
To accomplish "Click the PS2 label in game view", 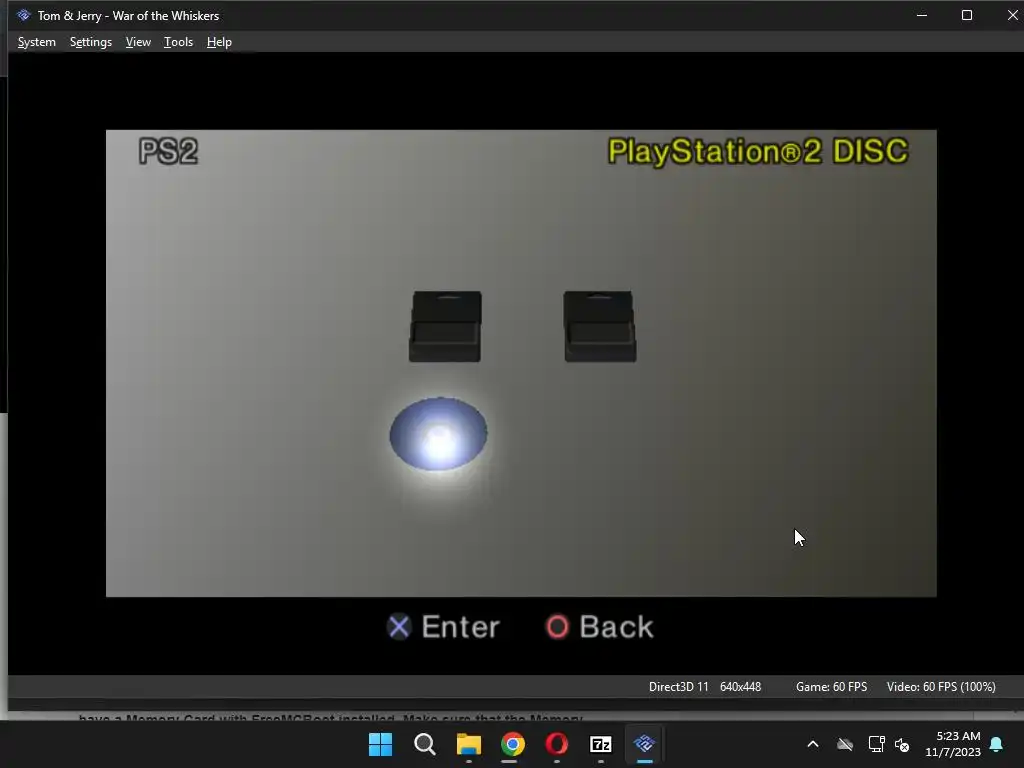I will click(x=168, y=152).
